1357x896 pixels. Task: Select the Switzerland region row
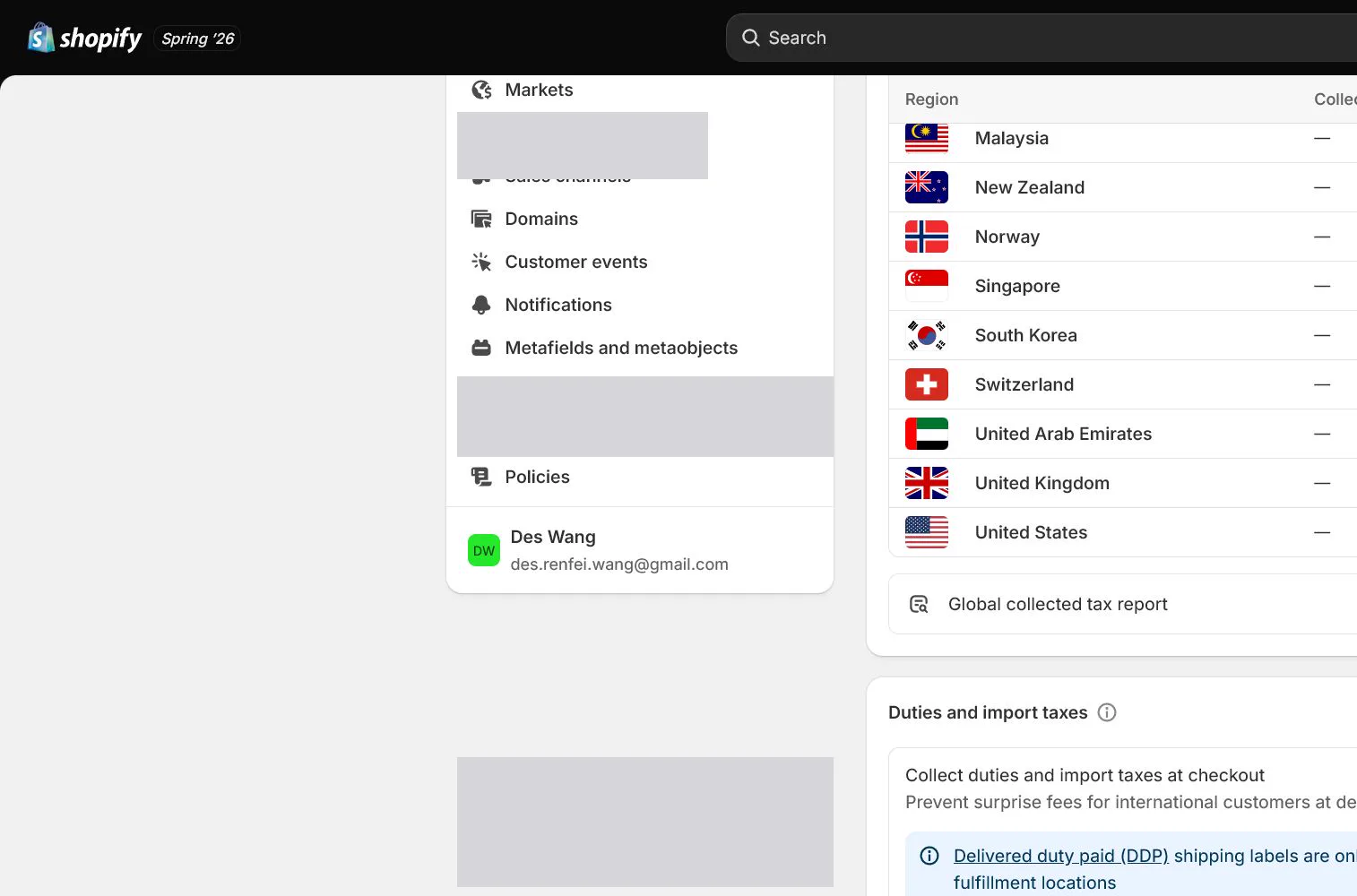(1123, 384)
